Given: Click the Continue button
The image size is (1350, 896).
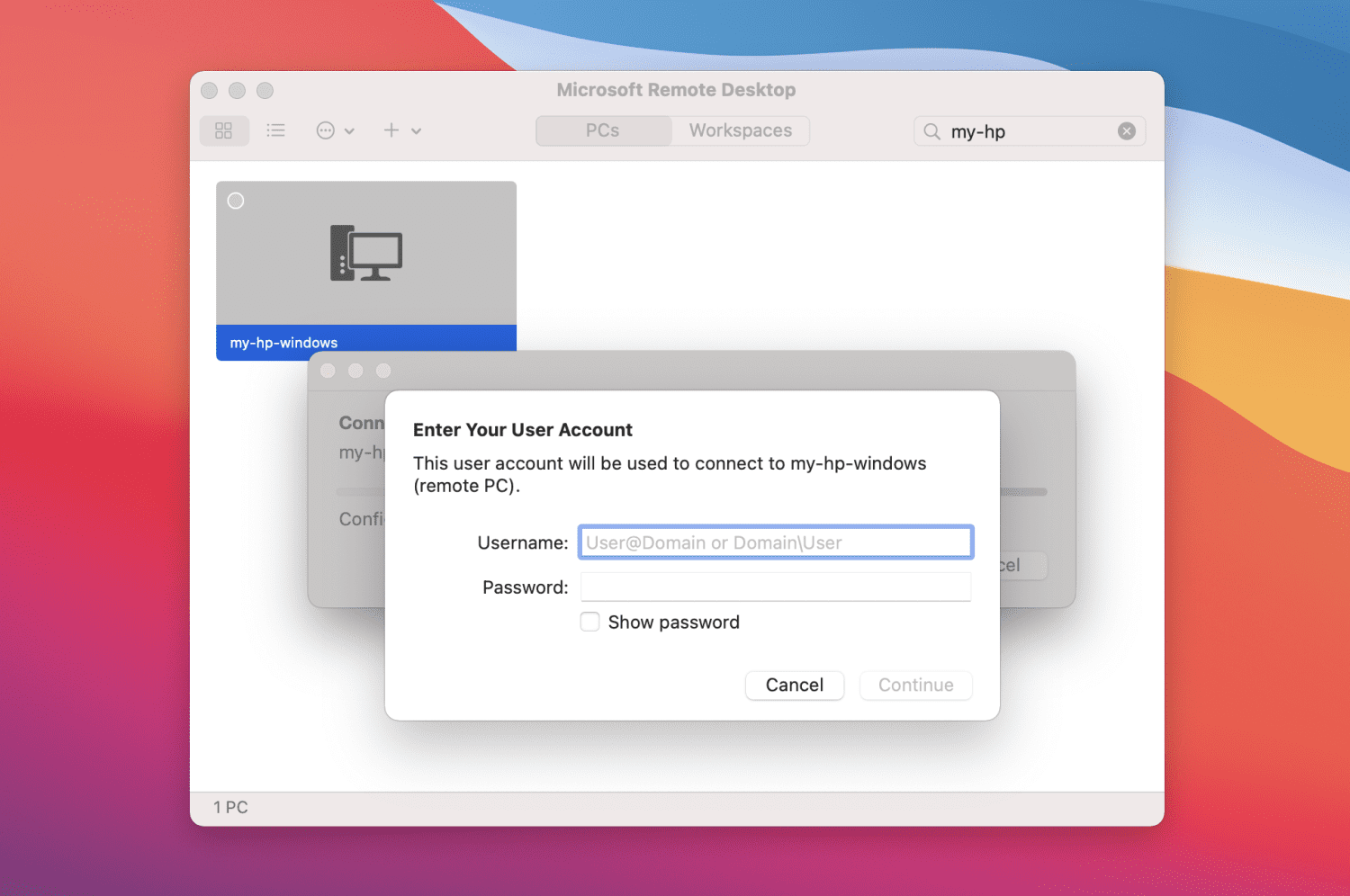Looking at the screenshot, I should 916,685.
